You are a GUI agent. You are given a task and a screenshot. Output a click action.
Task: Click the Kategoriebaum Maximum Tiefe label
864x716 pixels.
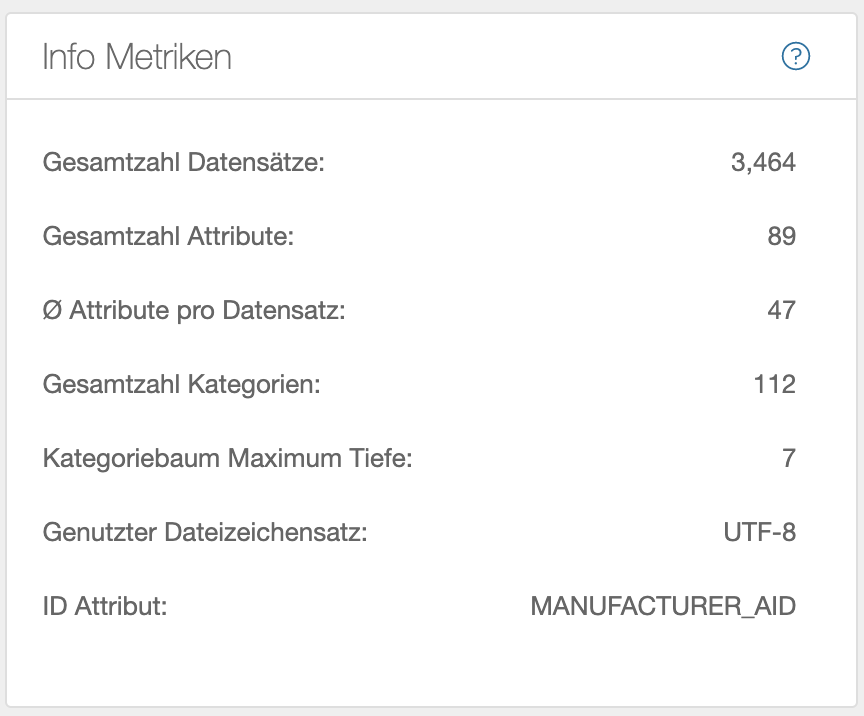(x=227, y=458)
